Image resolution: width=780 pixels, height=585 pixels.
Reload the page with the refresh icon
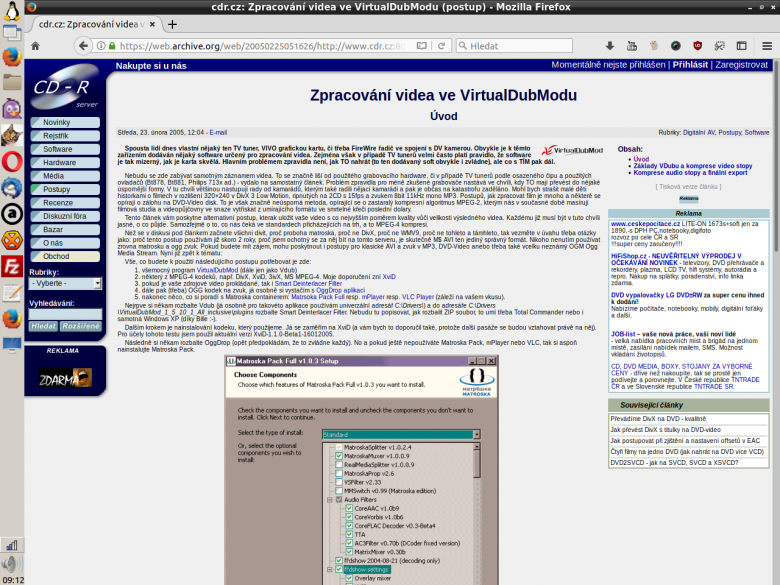click(x=441, y=46)
